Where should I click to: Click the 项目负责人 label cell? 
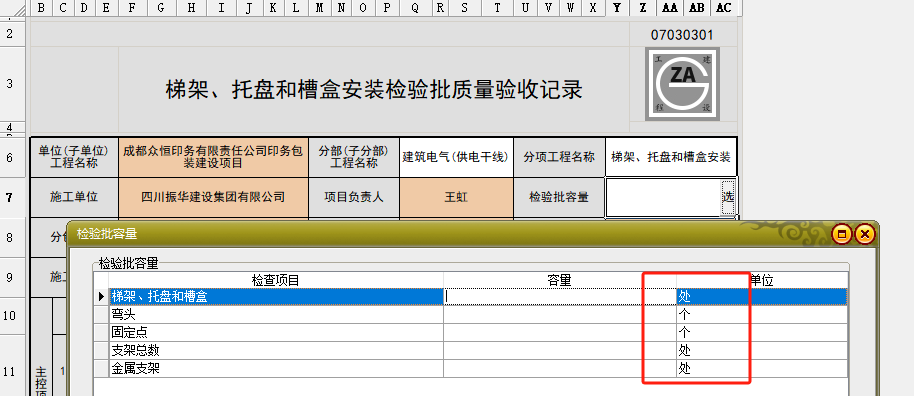[354, 197]
